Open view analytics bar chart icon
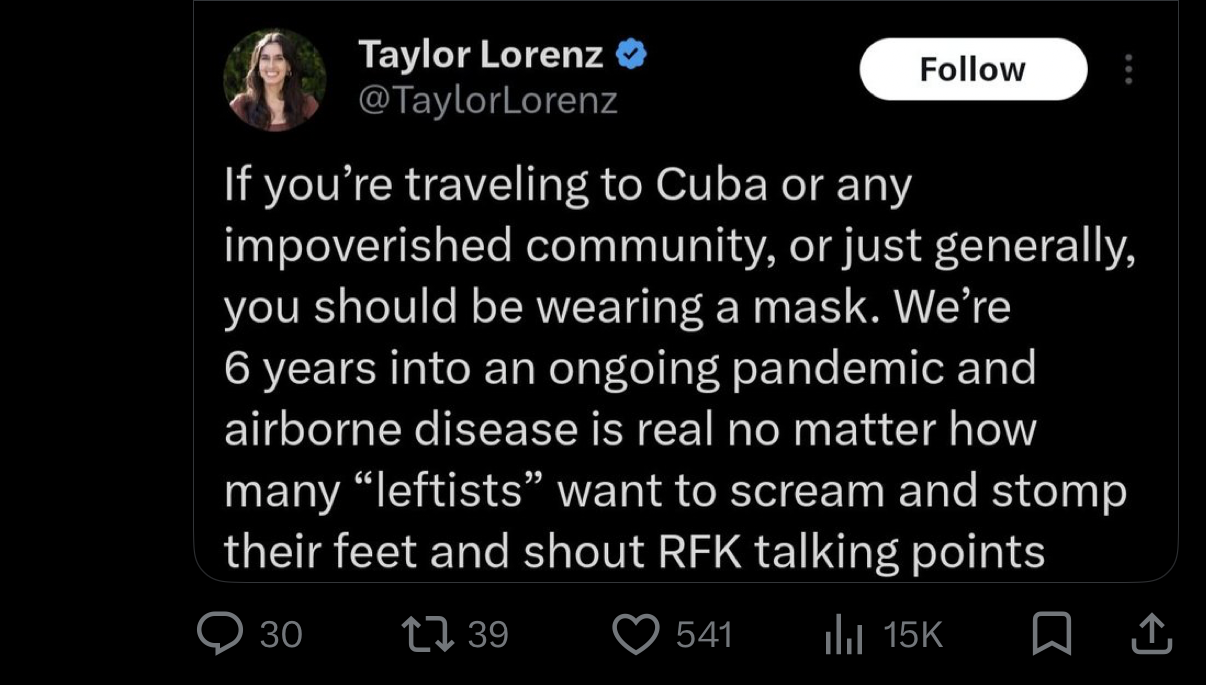 pyautogui.click(x=841, y=636)
